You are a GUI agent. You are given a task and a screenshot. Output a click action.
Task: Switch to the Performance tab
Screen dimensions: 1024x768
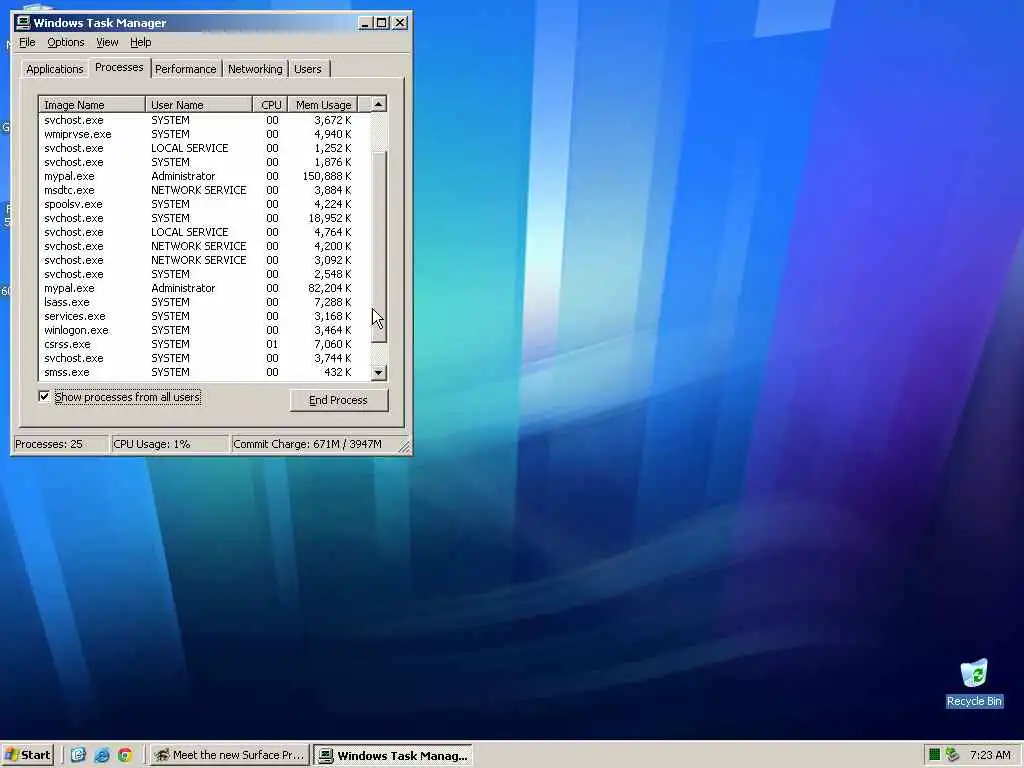tap(185, 69)
